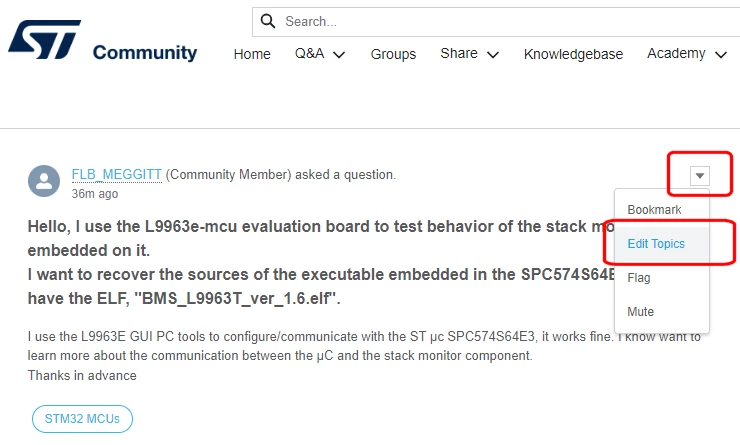Expand the Q&A menu chevron

click(x=339, y=55)
